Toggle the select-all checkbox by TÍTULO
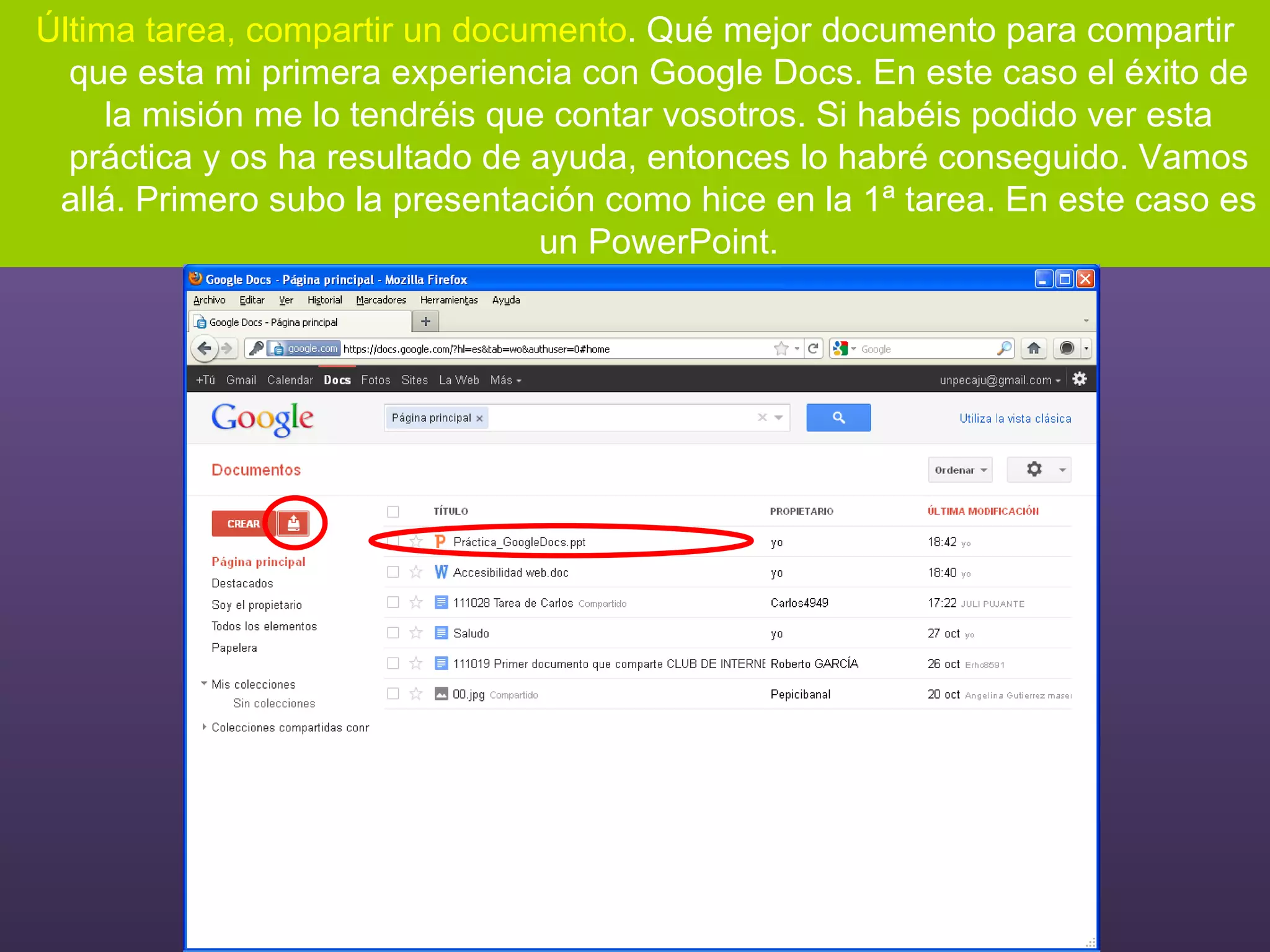This screenshot has width=1270, height=952. [x=393, y=511]
